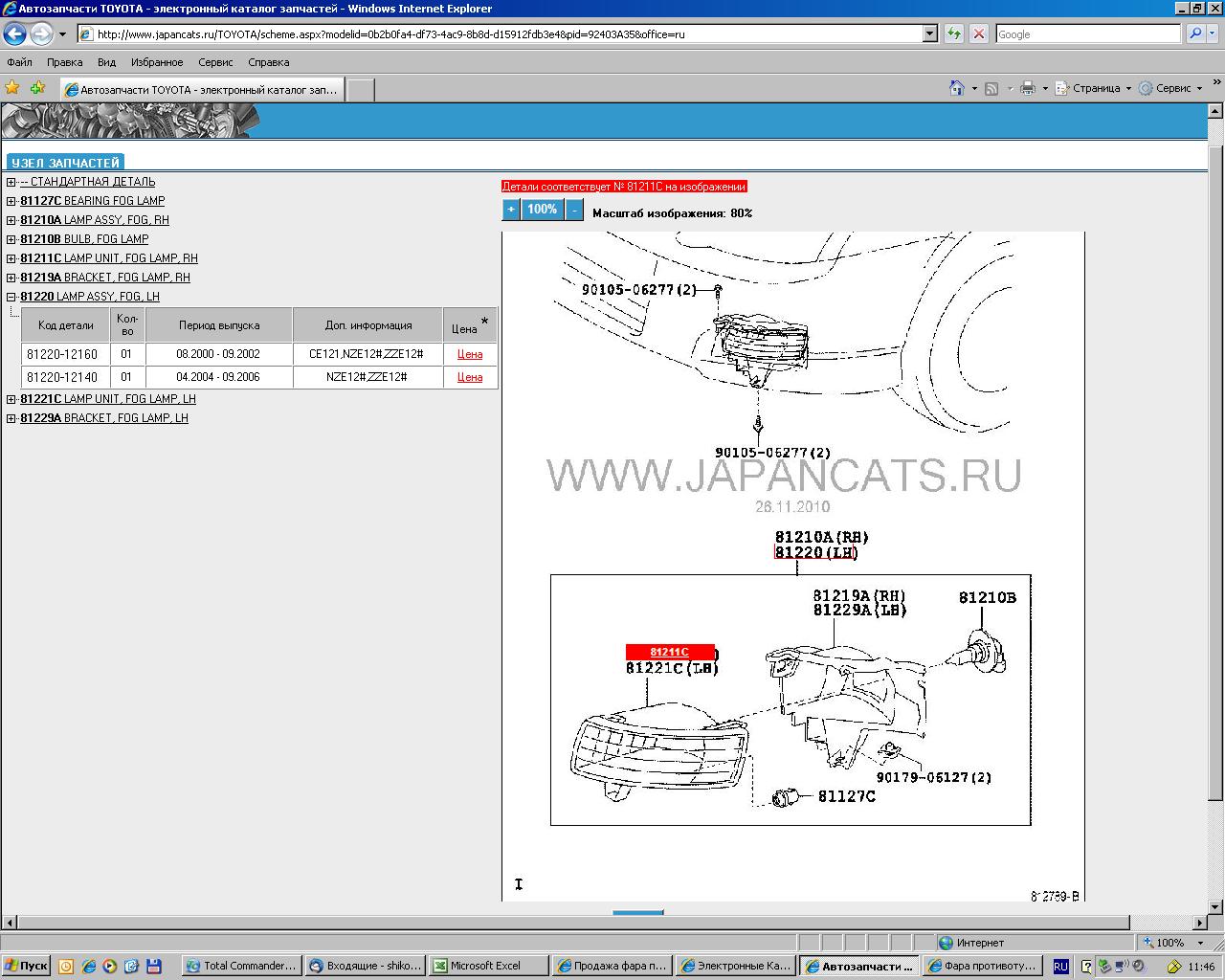This screenshot has height=980, width=1225.
Task: Launch Internet Explorer from Quick Launch
Action: [88, 966]
